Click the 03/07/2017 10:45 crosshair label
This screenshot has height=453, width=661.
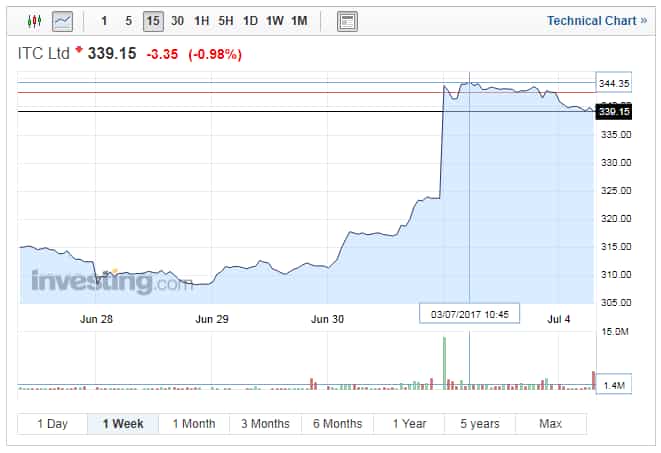pyautogui.click(x=470, y=314)
